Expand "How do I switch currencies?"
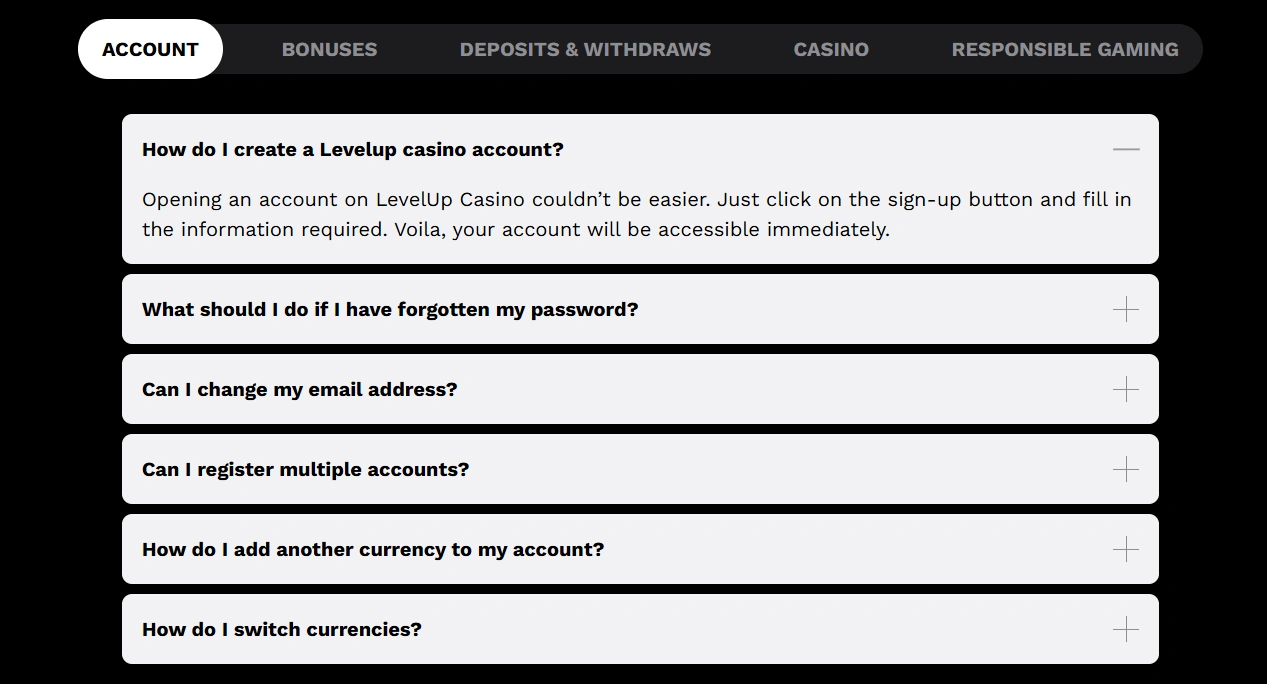The image size is (1267, 684). click(x=282, y=629)
